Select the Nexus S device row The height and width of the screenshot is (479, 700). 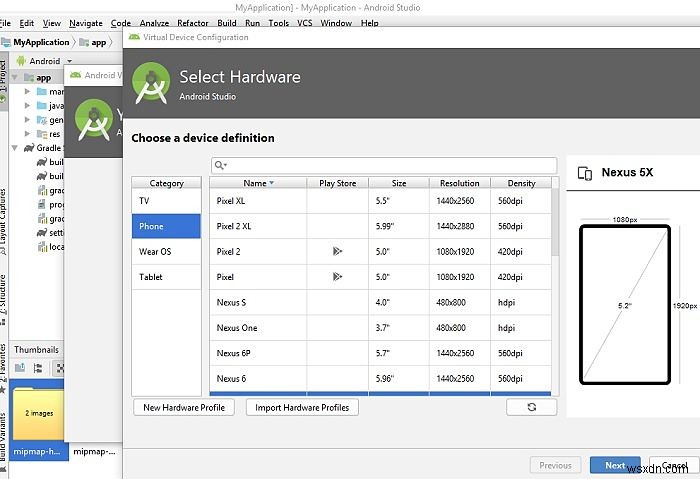(x=380, y=302)
